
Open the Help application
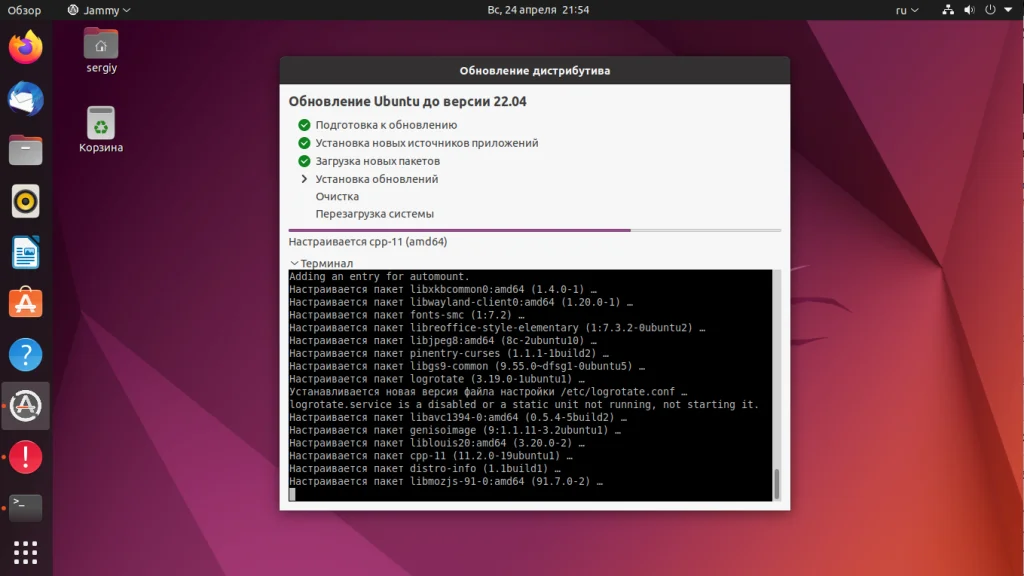[x=25, y=355]
